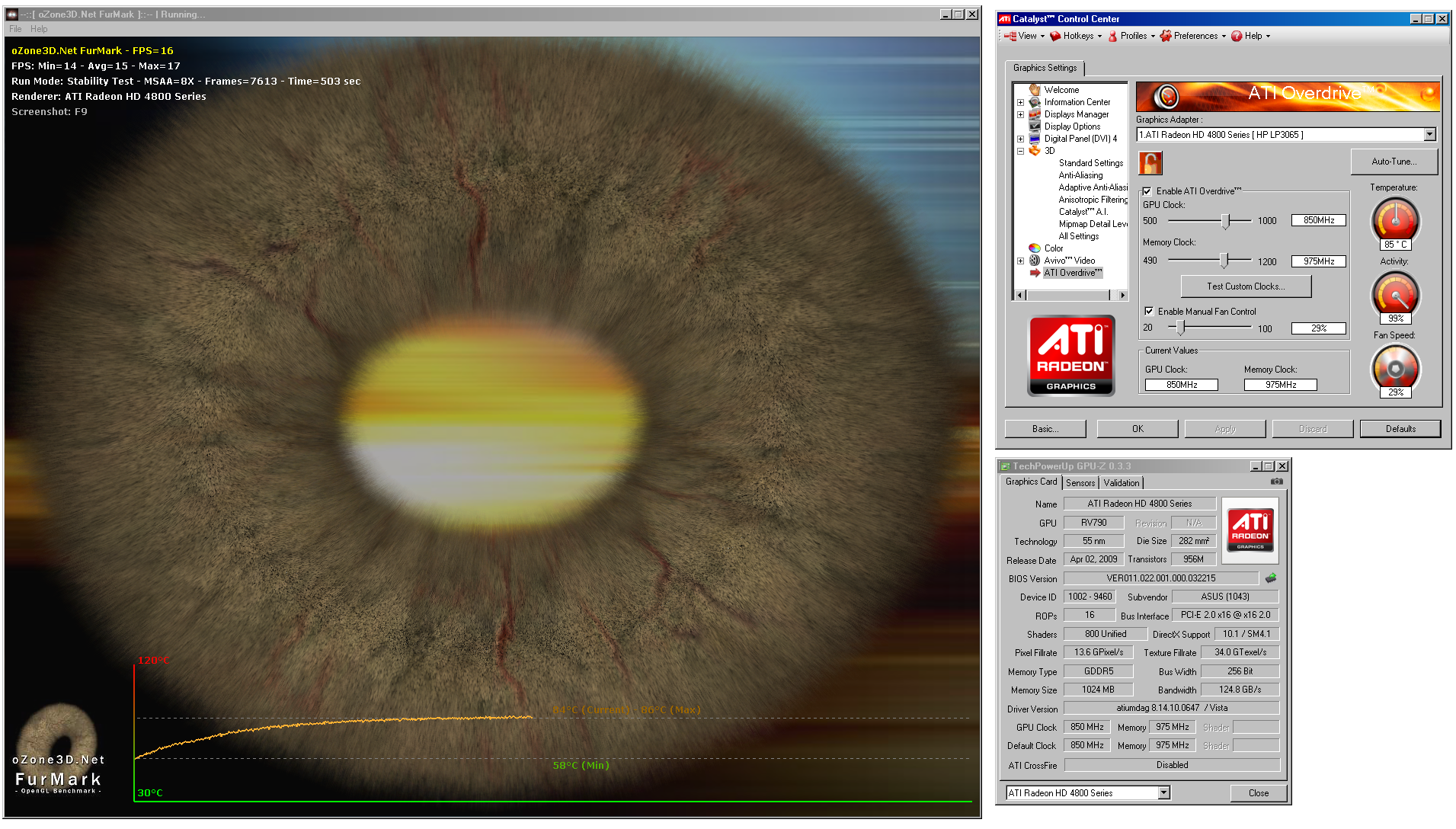Viewport: 1456px width, 829px height.
Task: Click the Catalyst Control Center title bar icon
Action: coord(1005,19)
